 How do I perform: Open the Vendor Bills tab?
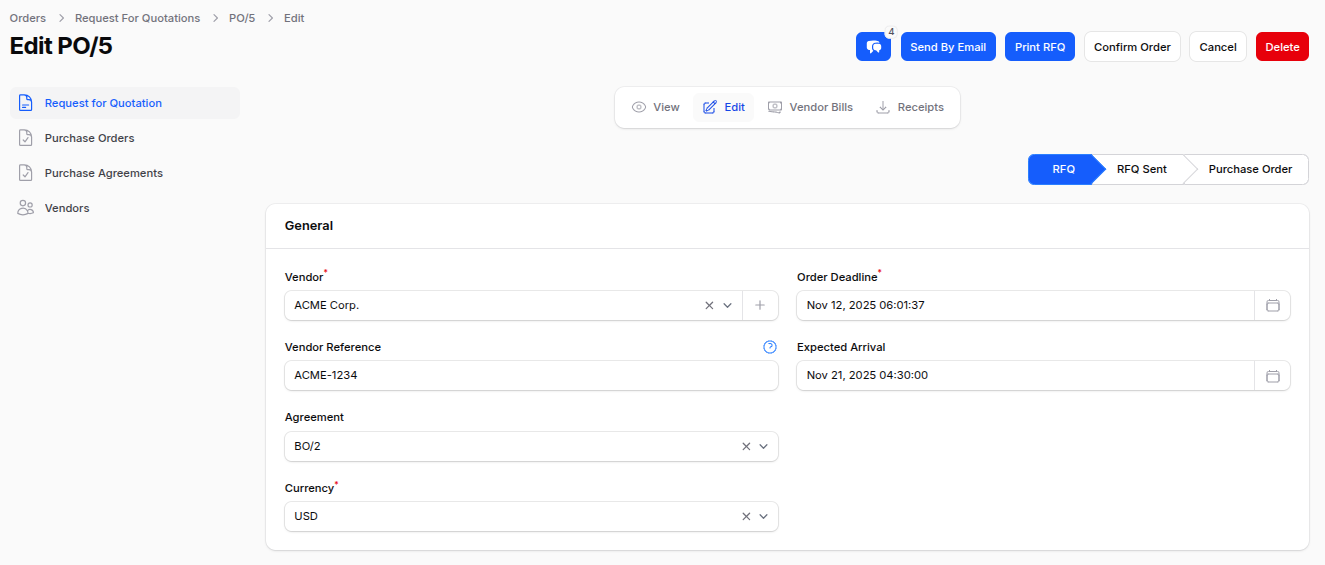tap(811, 107)
